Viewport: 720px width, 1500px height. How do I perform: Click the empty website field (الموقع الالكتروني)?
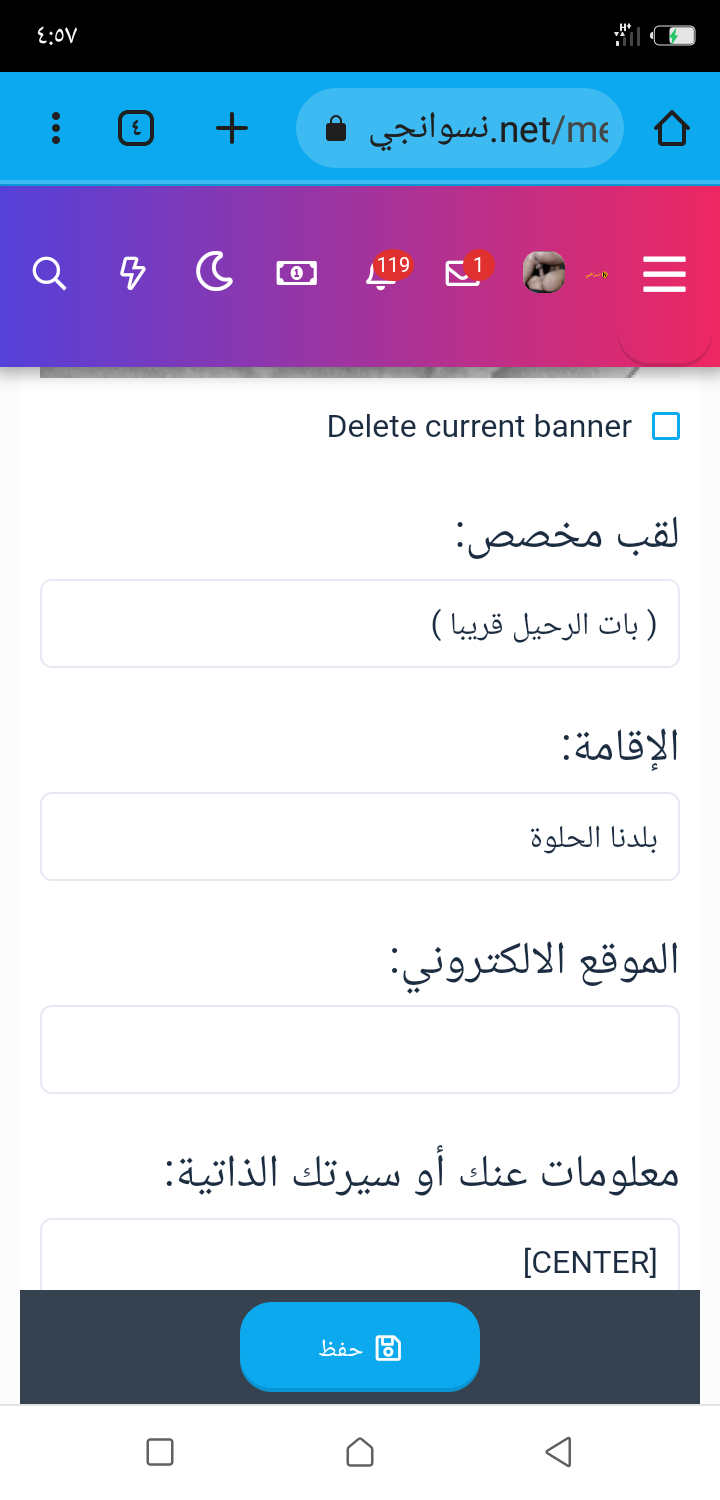pos(360,1049)
